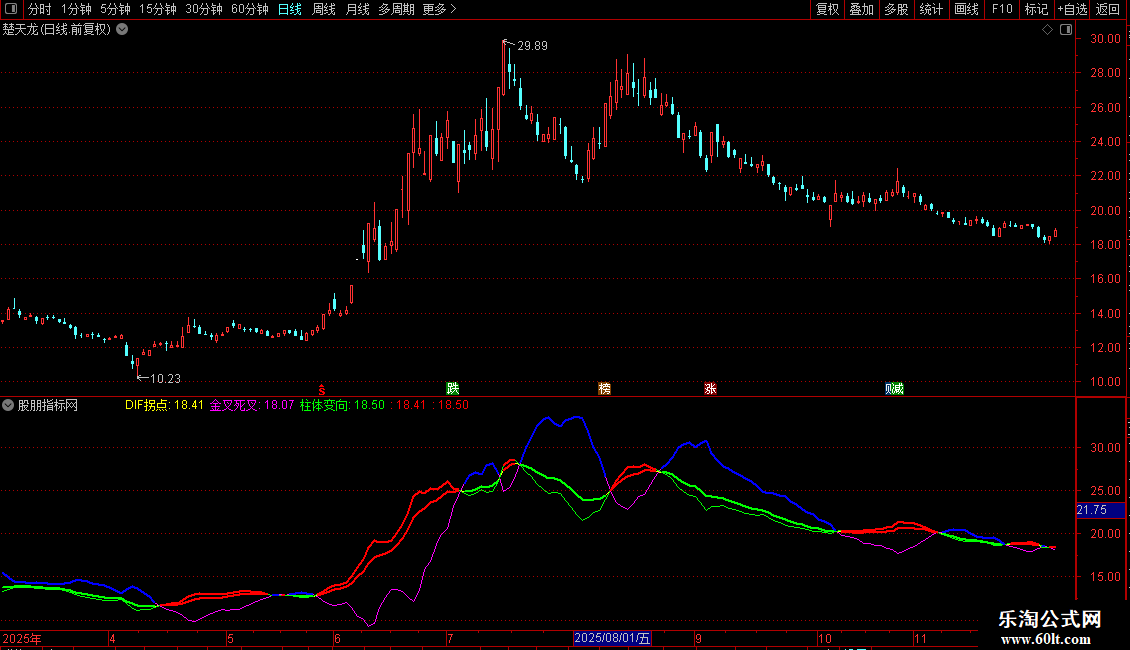Click the red 涨 event marker
1130x650 pixels.
click(x=710, y=389)
